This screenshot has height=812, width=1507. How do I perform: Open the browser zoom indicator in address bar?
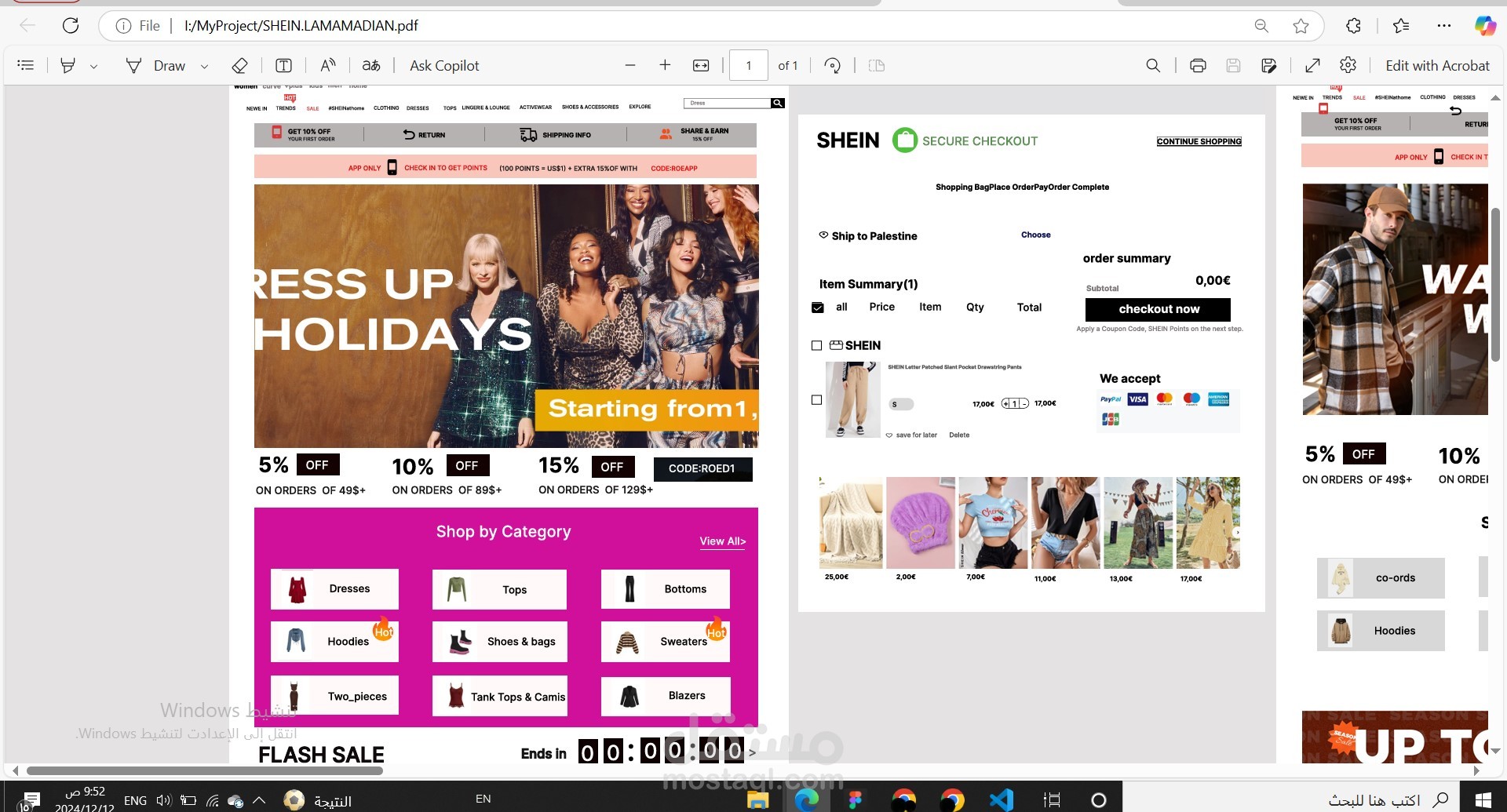pos(1261,26)
